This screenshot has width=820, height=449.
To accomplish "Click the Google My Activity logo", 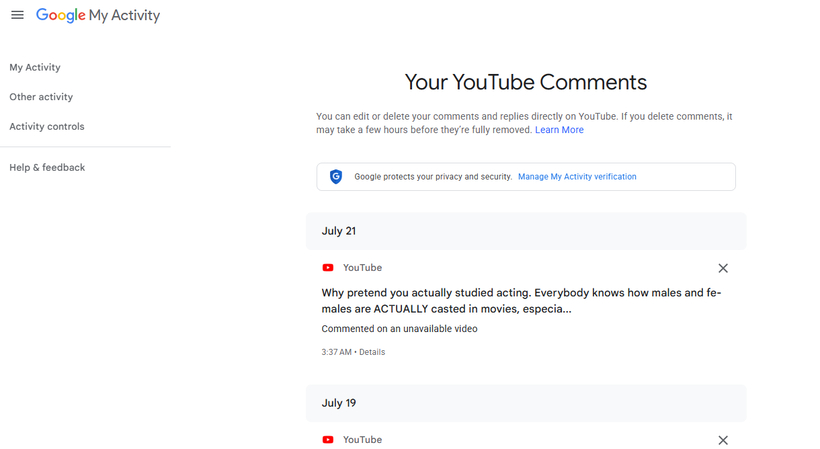I will (98, 15).
